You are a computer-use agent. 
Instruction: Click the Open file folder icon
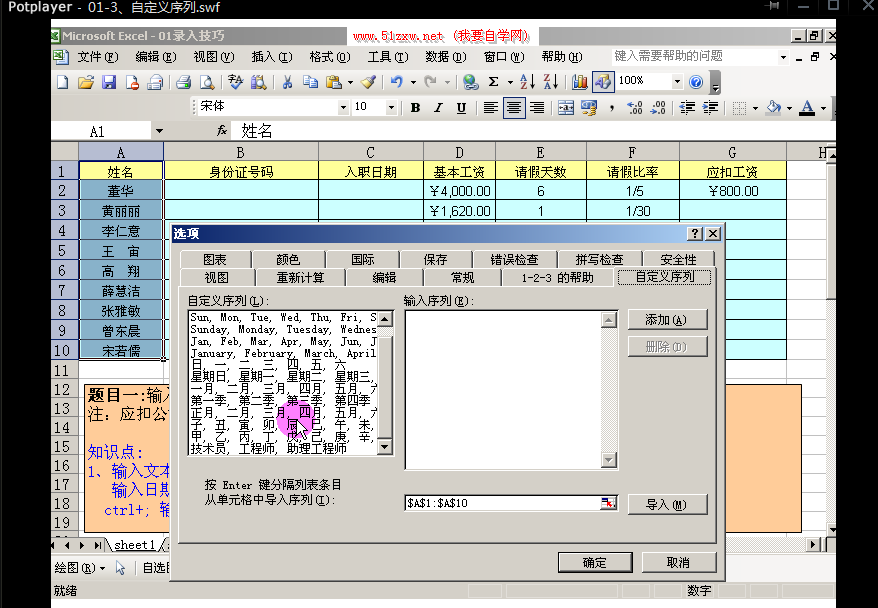click(86, 82)
